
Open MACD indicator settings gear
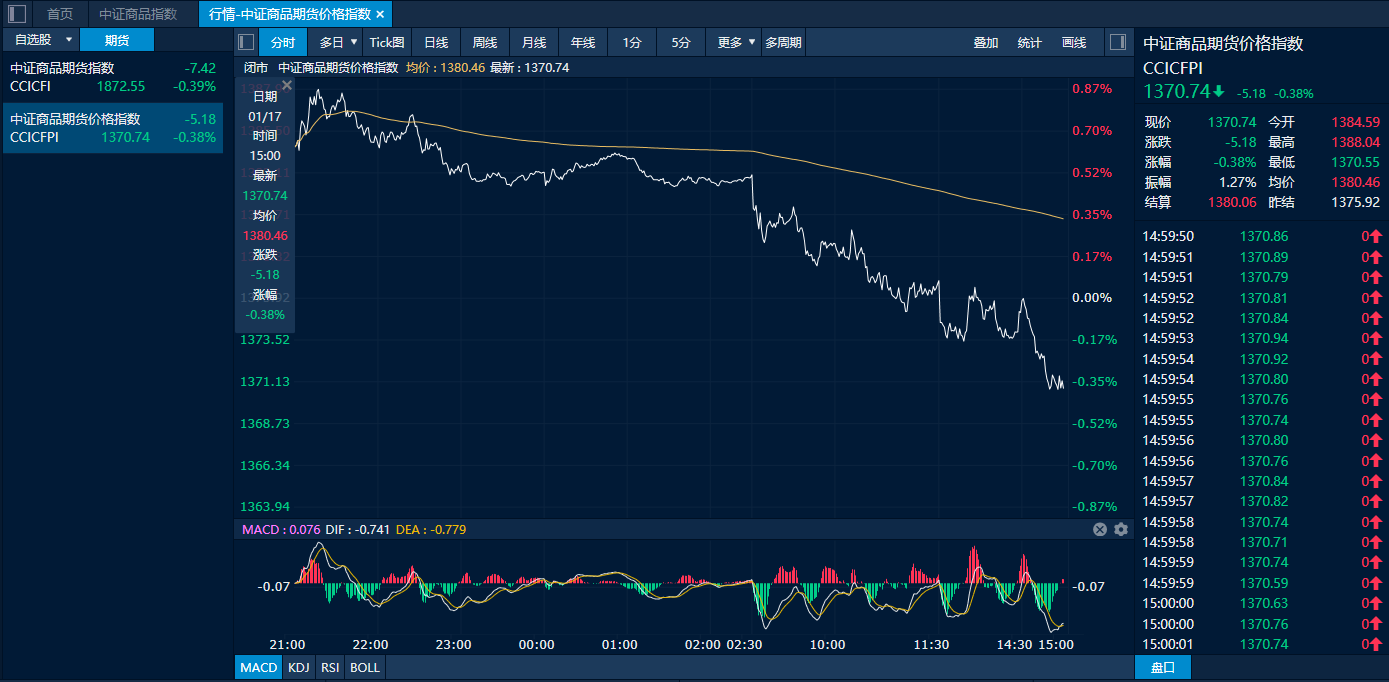(1121, 529)
